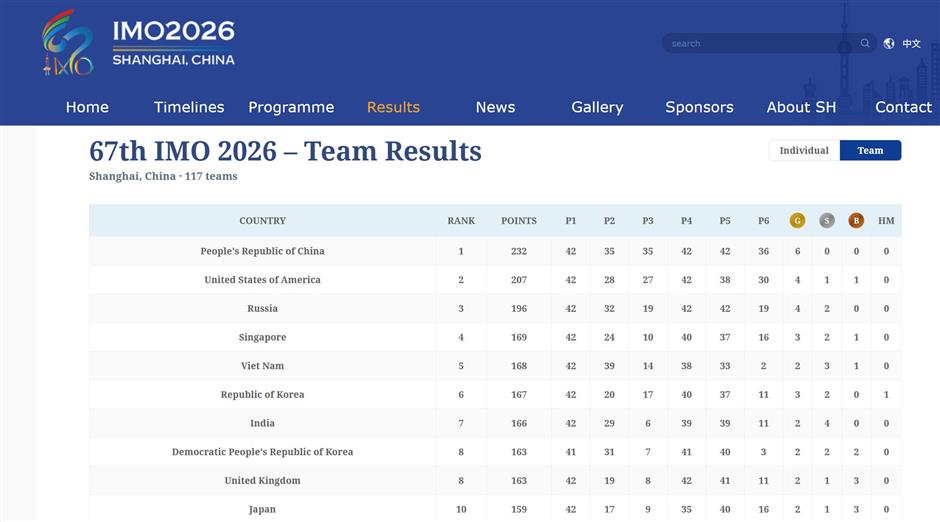The height and width of the screenshot is (522, 940).
Task: Click the P3 column header
Action: coord(648,221)
